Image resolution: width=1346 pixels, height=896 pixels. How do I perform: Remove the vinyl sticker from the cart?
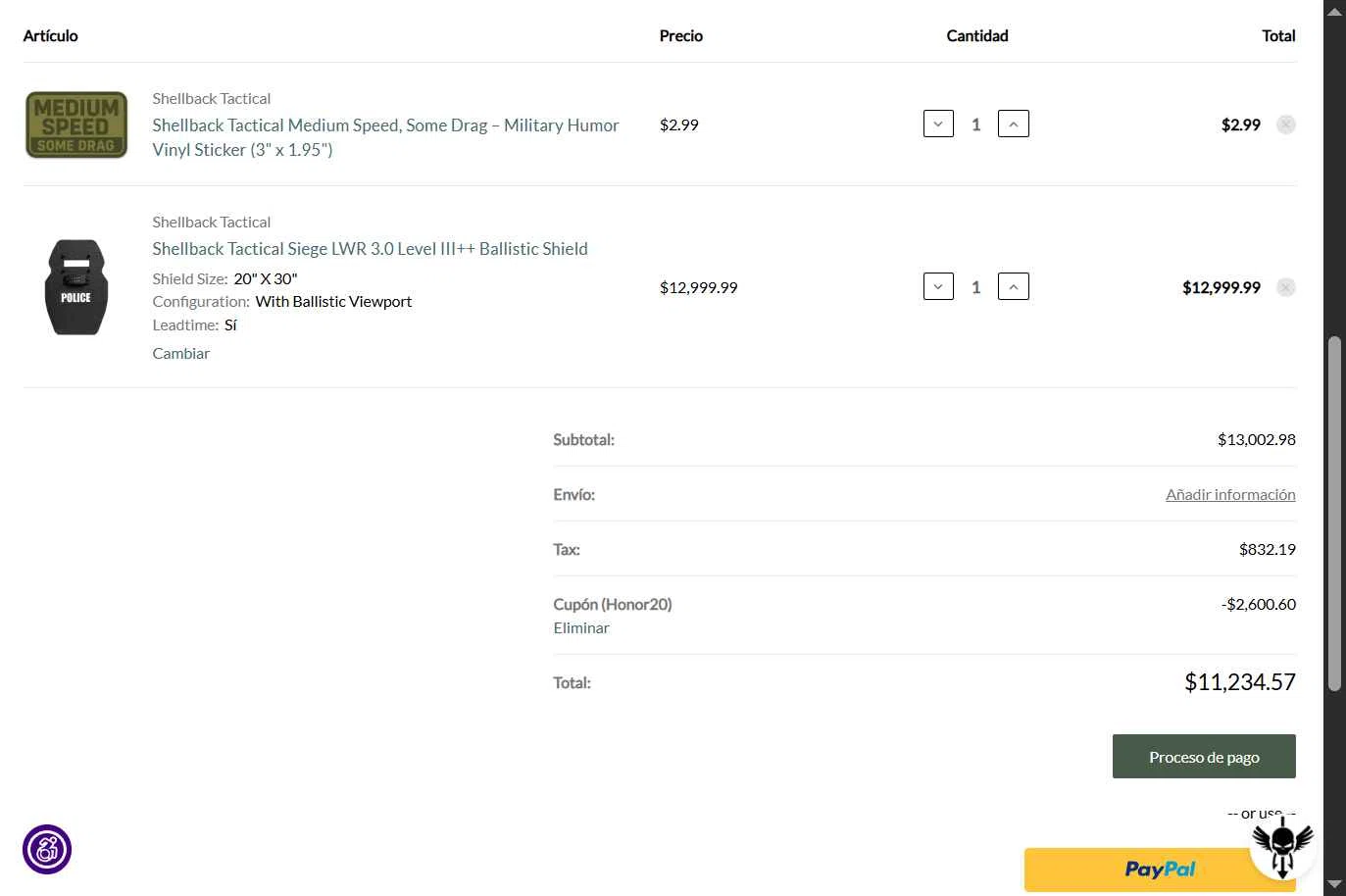pyautogui.click(x=1286, y=124)
